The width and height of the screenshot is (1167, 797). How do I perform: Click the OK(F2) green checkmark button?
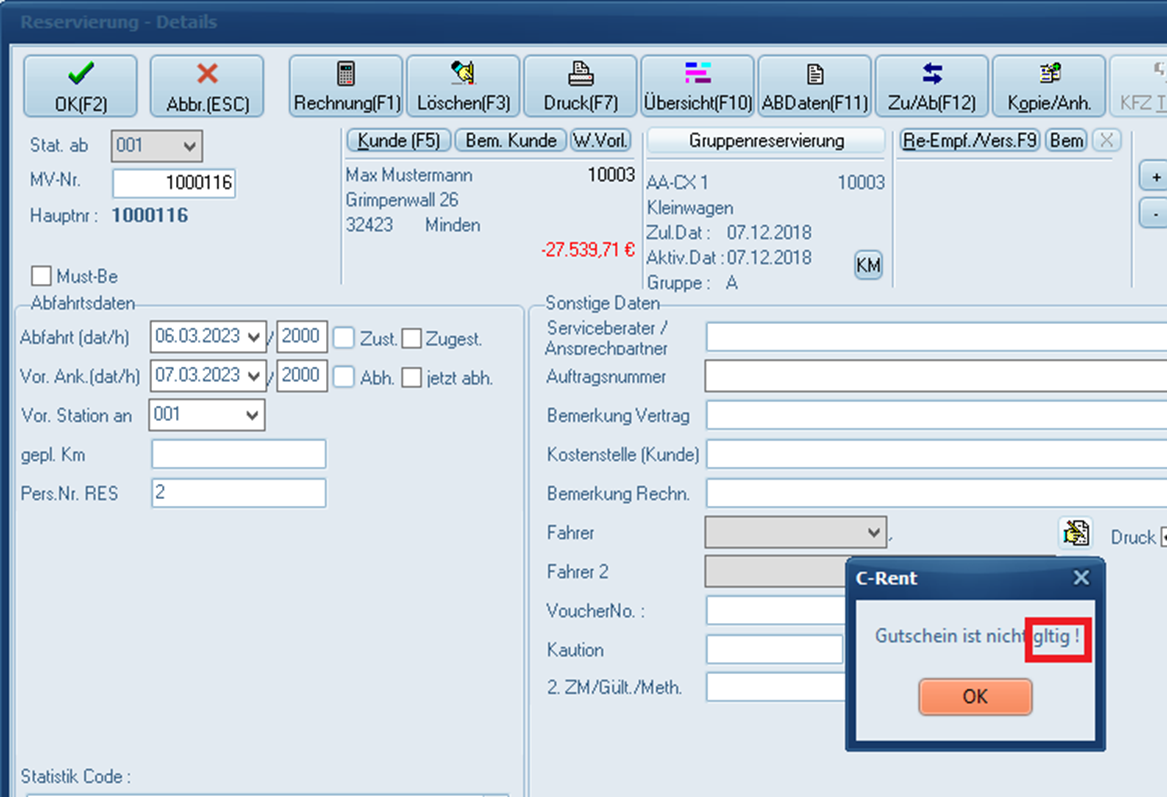pos(80,87)
